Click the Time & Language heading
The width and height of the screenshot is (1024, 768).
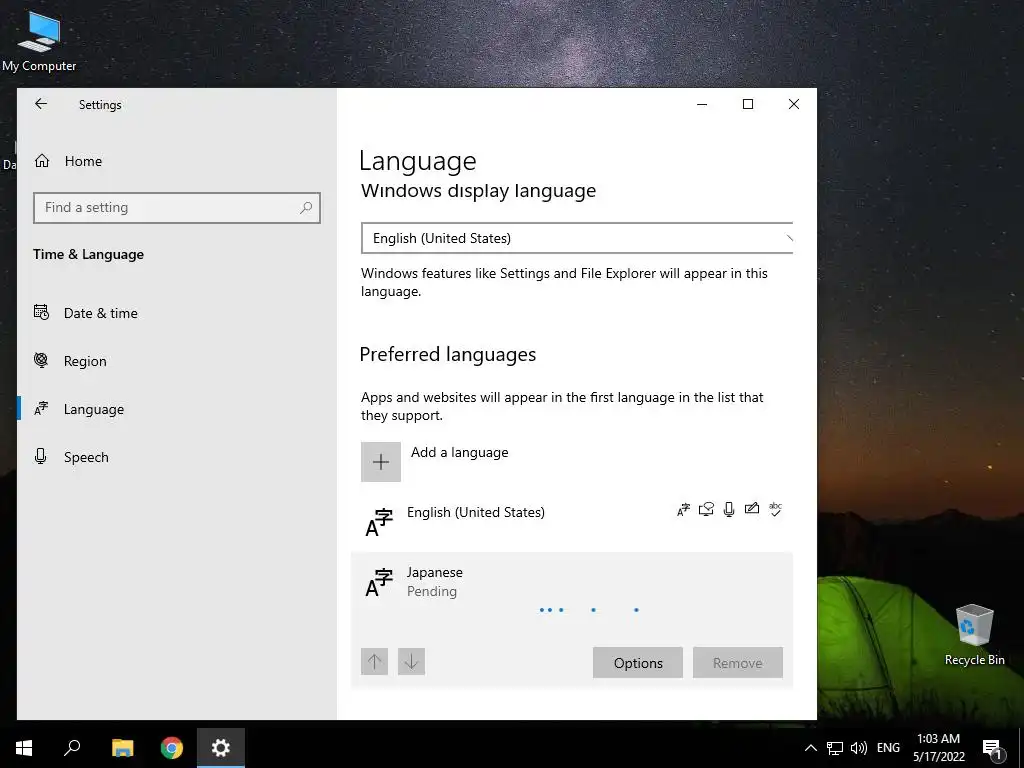[88, 255]
